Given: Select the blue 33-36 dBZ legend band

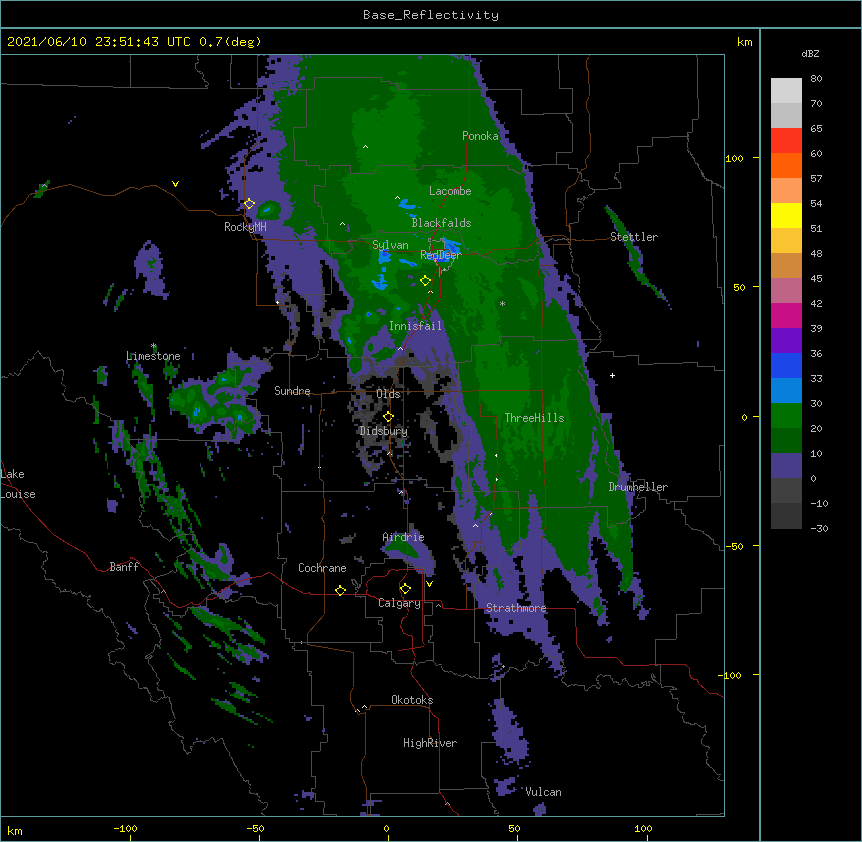Looking at the screenshot, I should point(786,365).
